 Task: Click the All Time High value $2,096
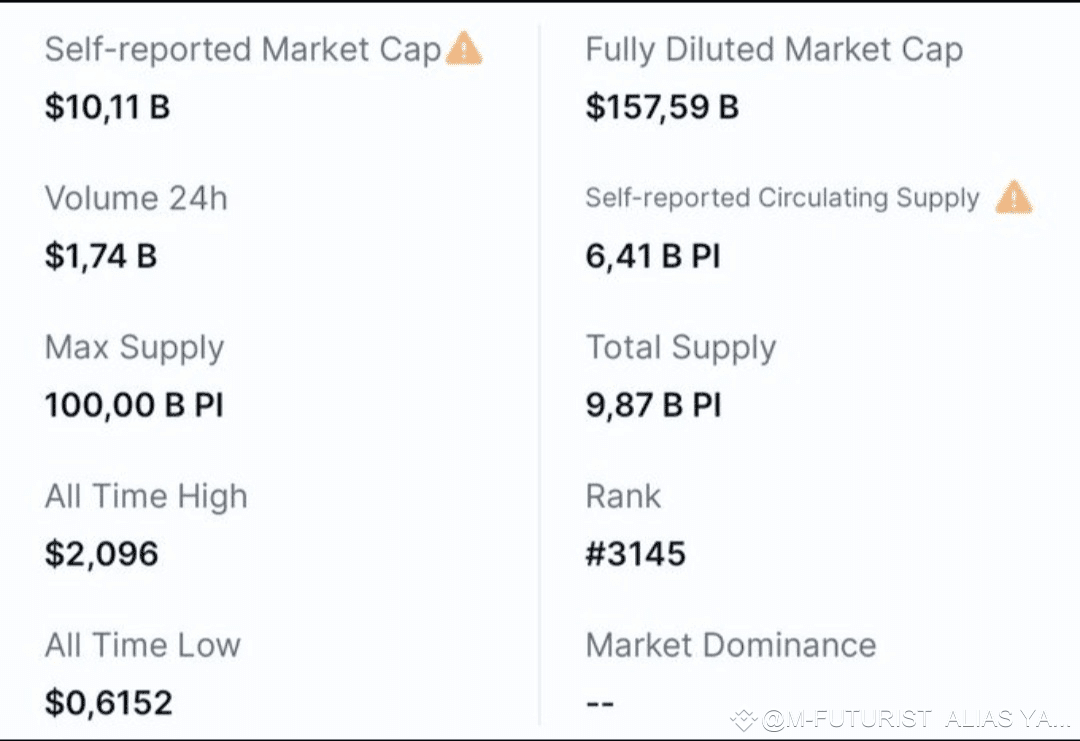(101, 553)
